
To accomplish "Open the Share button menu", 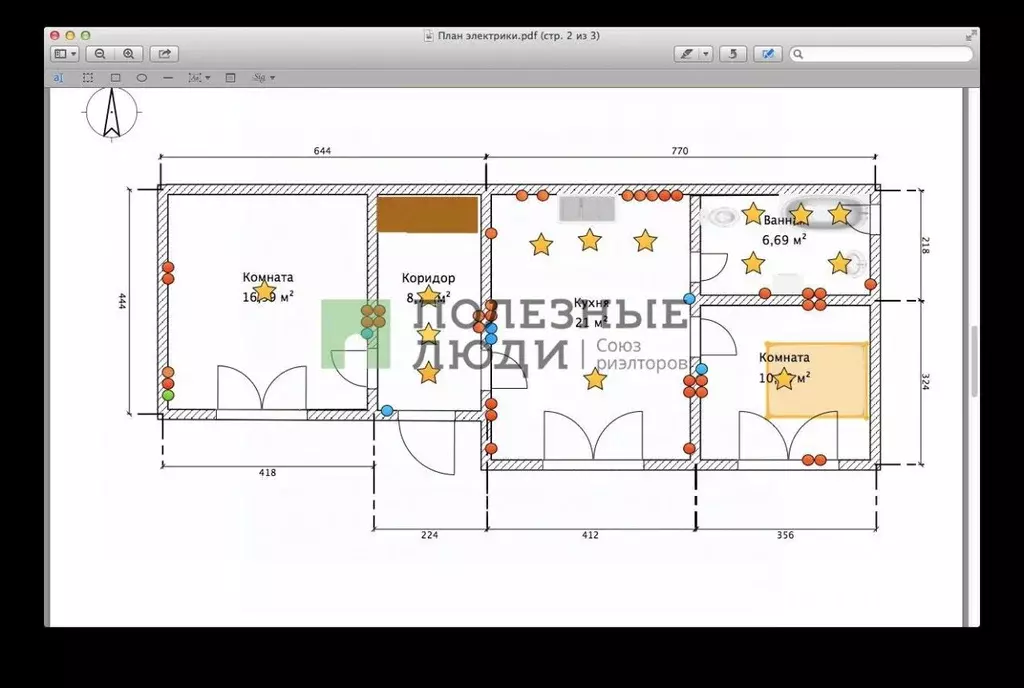I will pos(164,54).
